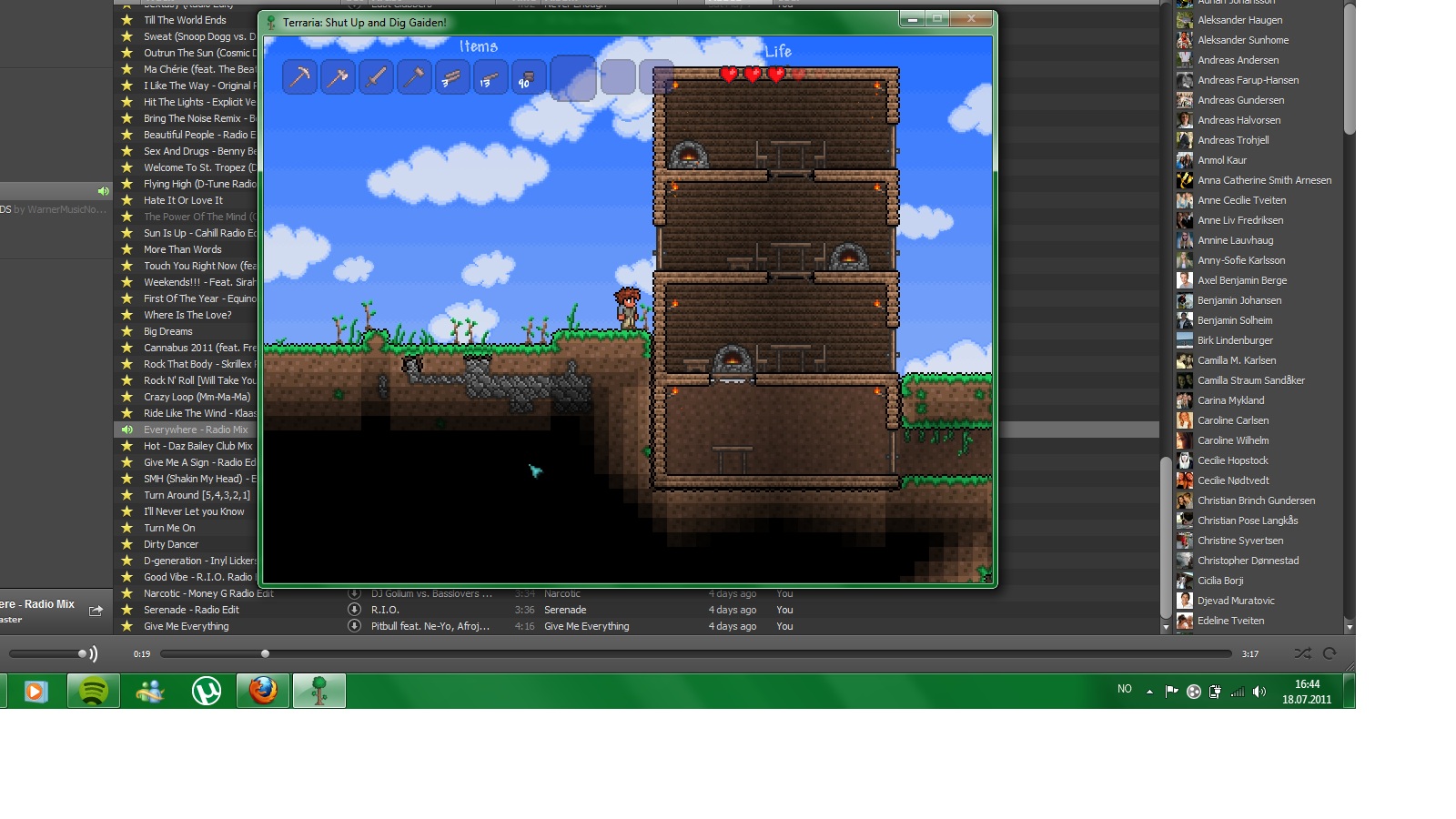The height and width of the screenshot is (819, 1456).
Task: Select the sword in Terraria hotbar
Action: (376, 77)
